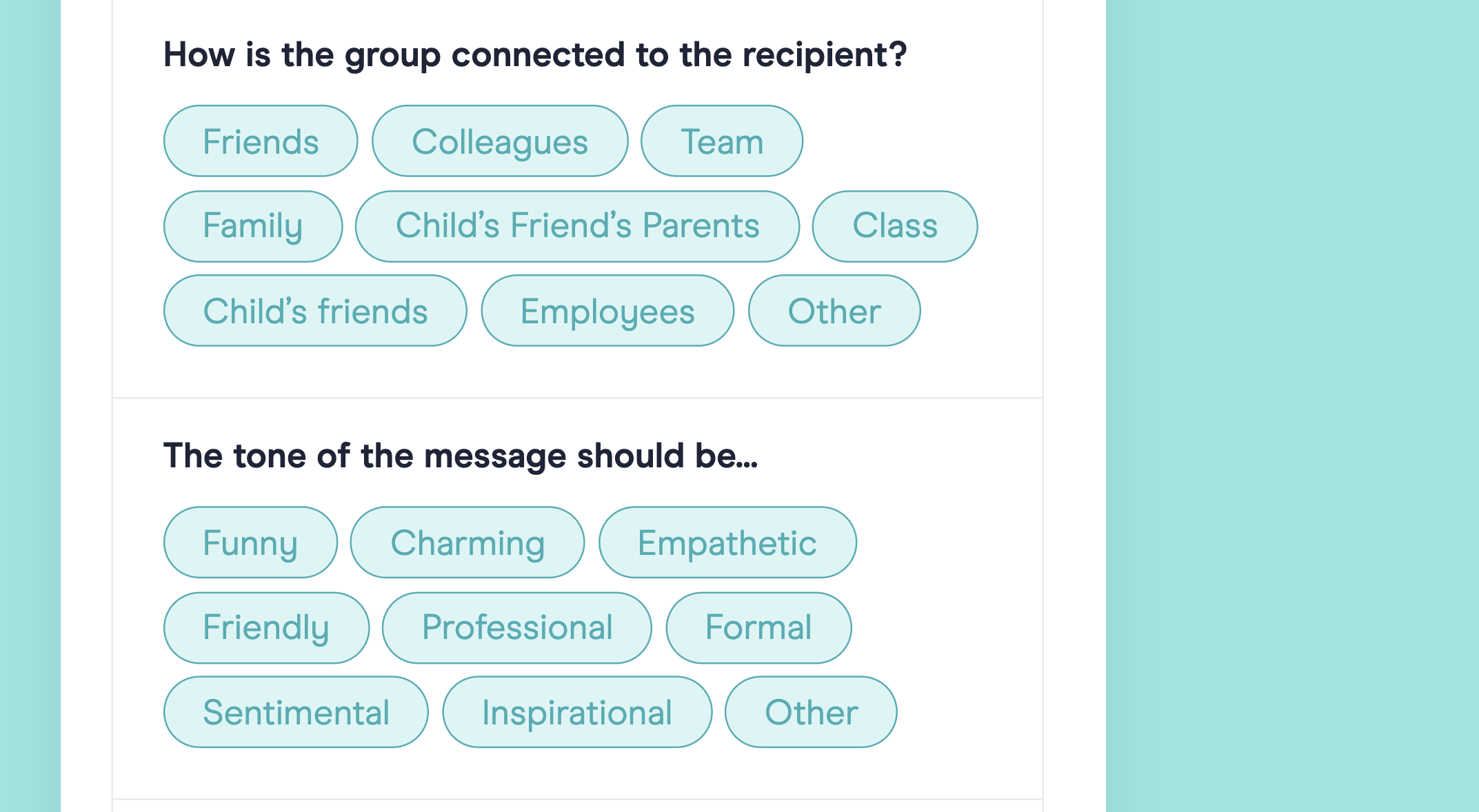This screenshot has height=812, width=1479.
Task: Select Empathetic as the message tone
Action: [x=727, y=542]
